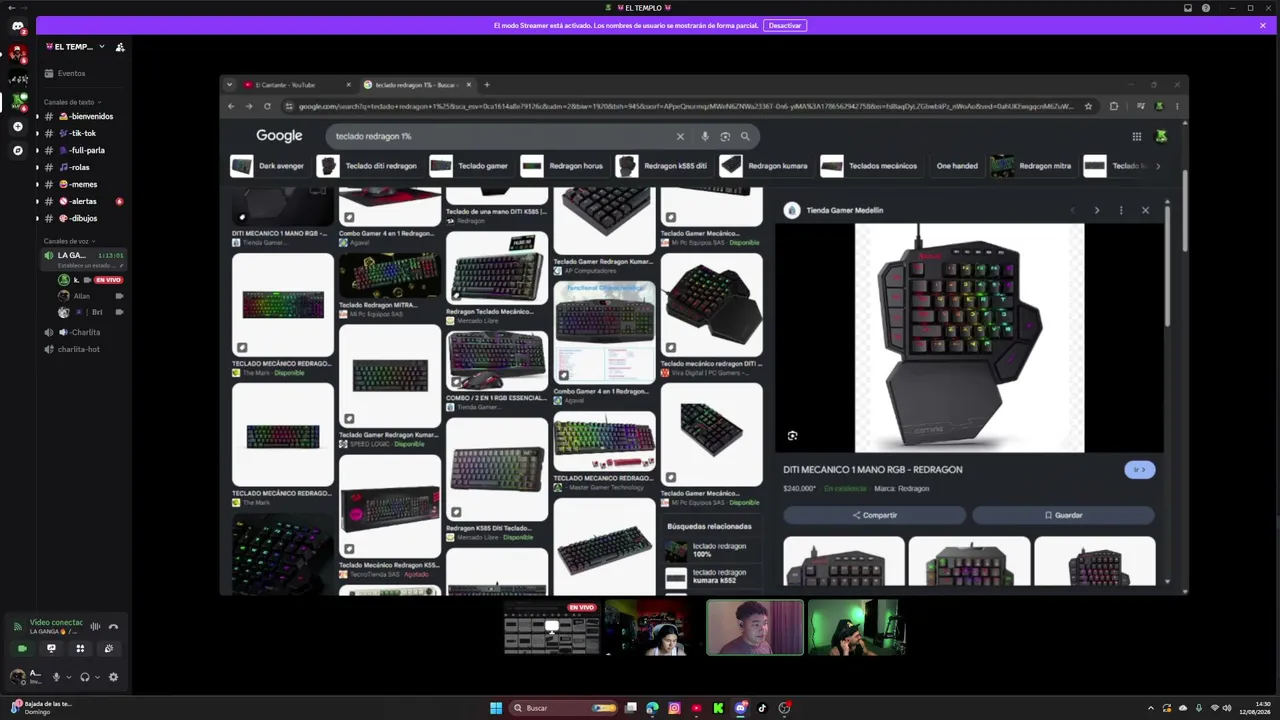This screenshot has width=1280, height=720.
Task: Open the tik-tok text channel
Action: [84, 133]
